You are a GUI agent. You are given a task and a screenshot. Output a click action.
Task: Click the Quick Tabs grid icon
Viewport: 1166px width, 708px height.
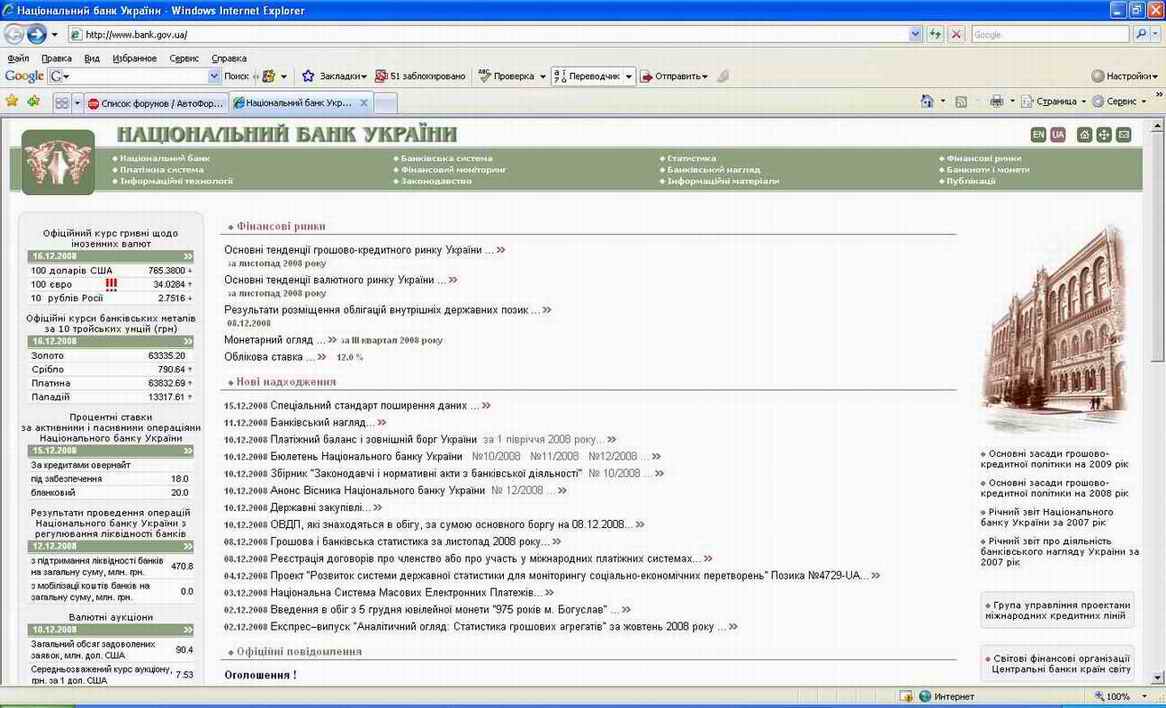(61, 102)
